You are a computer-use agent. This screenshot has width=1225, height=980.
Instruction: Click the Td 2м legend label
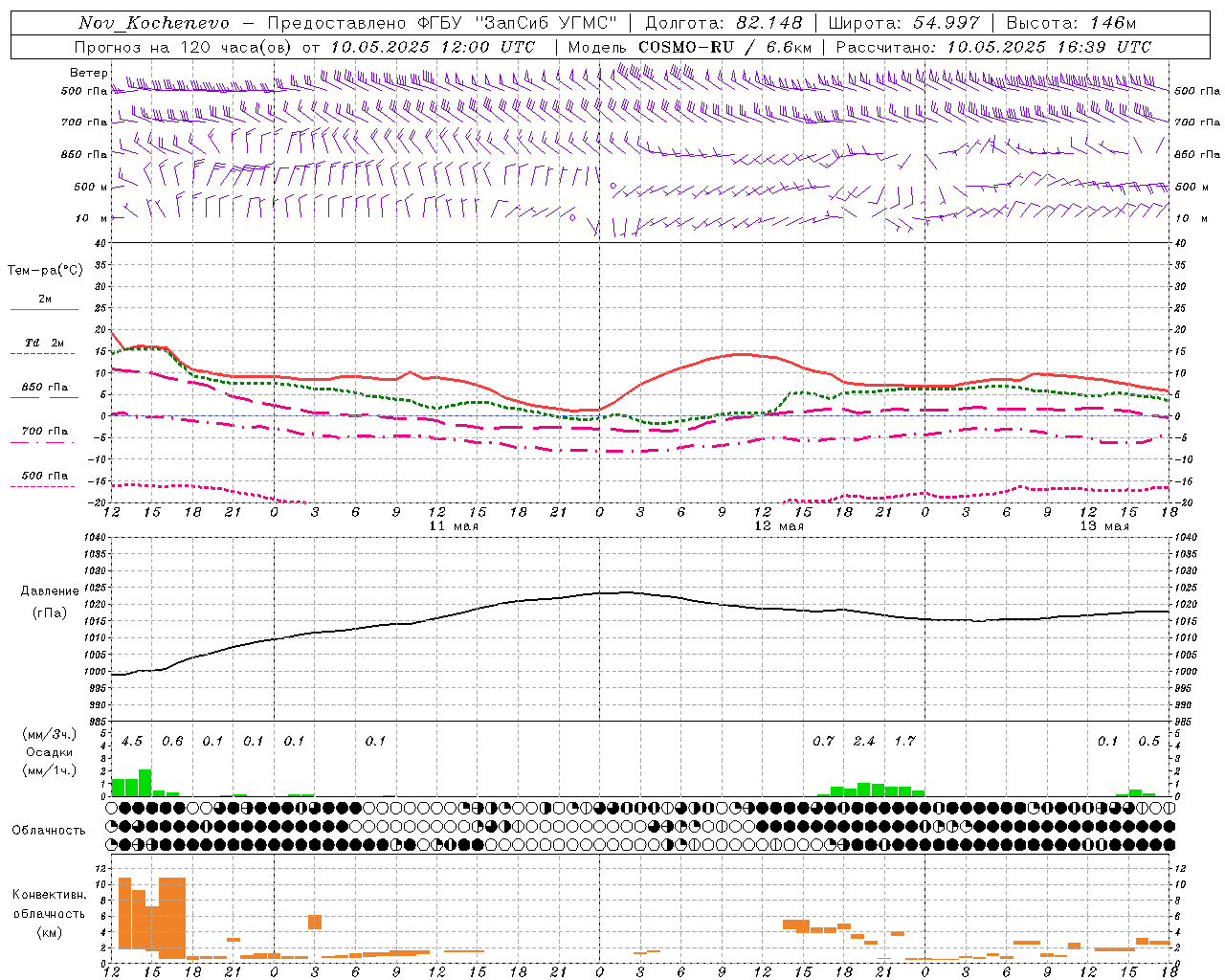tap(44, 343)
